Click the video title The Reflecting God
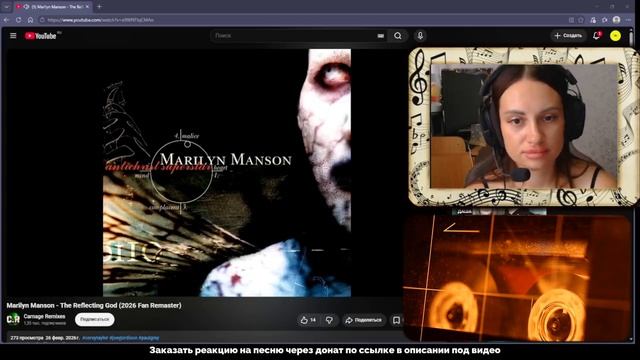Viewport: 640px width, 360px height. coord(94,305)
